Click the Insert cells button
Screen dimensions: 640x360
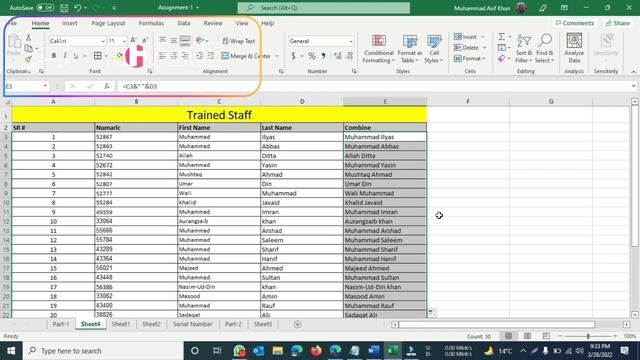click(x=466, y=37)
